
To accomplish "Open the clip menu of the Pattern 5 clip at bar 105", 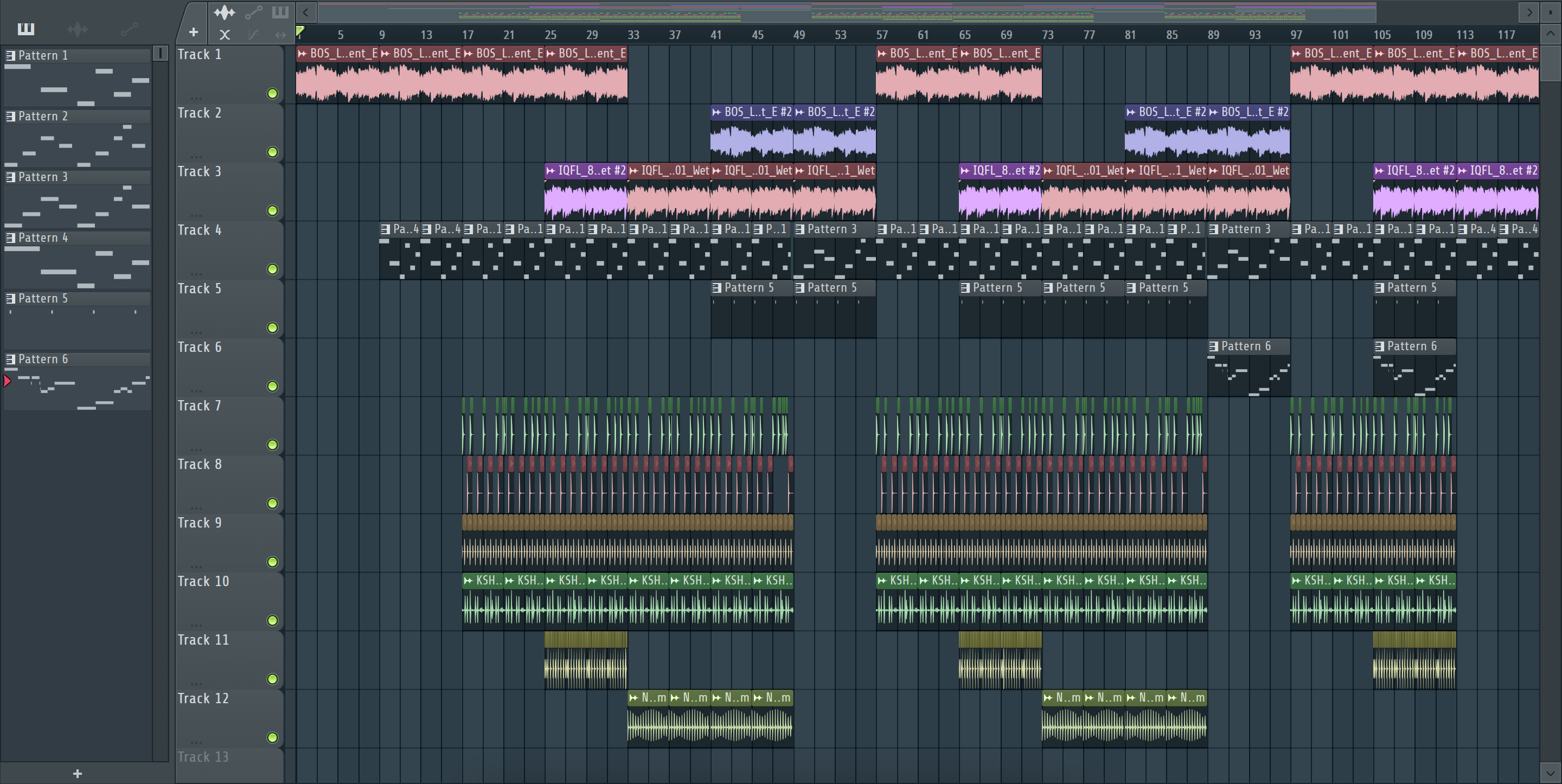I will click(1379, 287).
